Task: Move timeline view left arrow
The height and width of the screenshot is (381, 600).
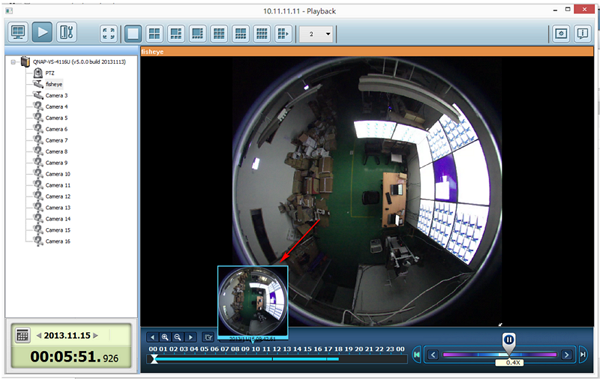Action: click(152, 337)
